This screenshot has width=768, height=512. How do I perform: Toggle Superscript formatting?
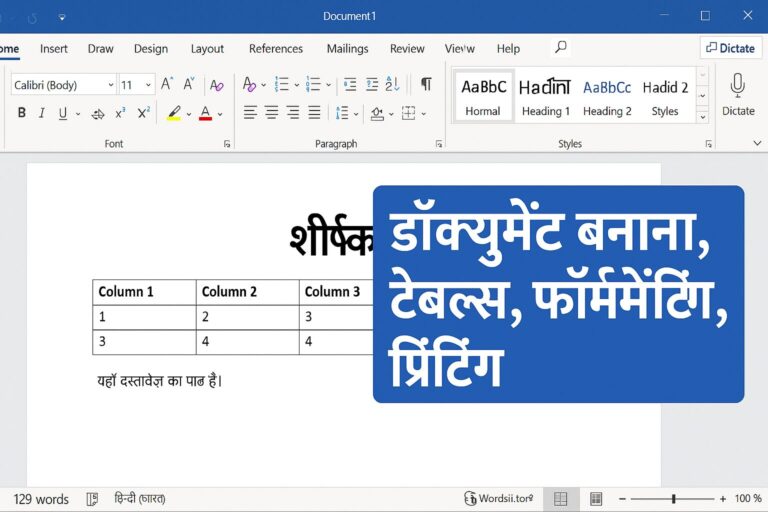tap(143, 113)
